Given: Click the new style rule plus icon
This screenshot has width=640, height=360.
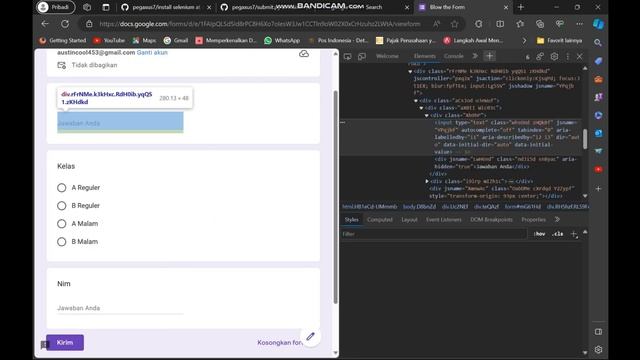Looking at the screenshot, I should 574,234.
